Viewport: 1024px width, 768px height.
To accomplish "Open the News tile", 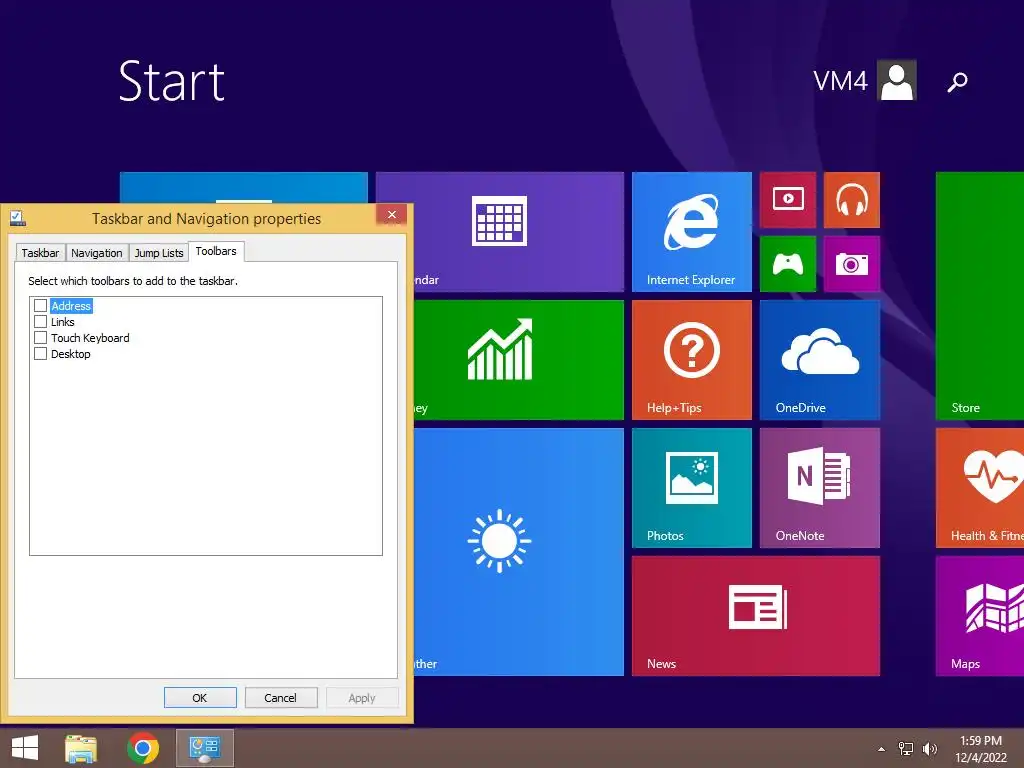I will (x=756, y=616).
